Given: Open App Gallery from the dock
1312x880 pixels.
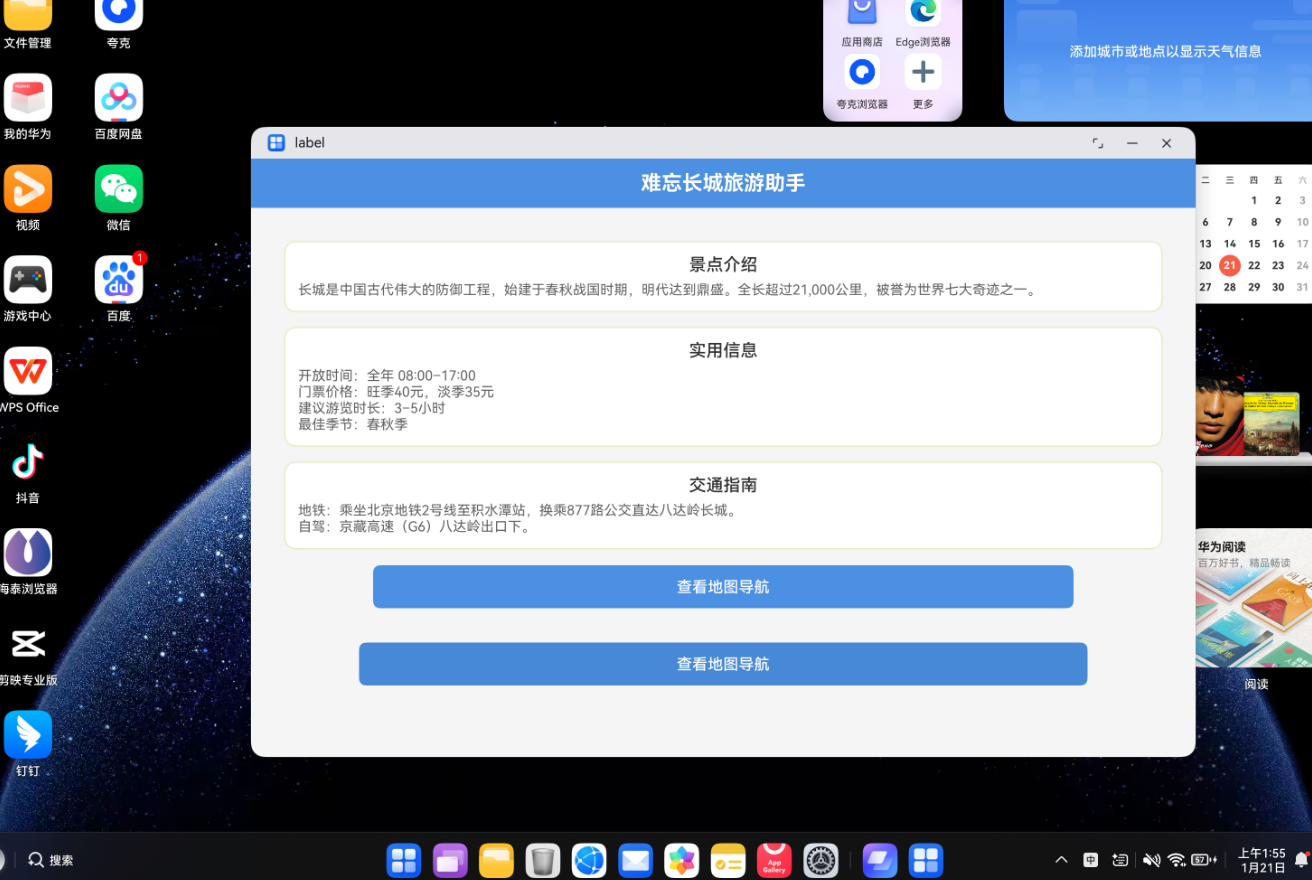Looking at the screenshot, I should [773, 859].
